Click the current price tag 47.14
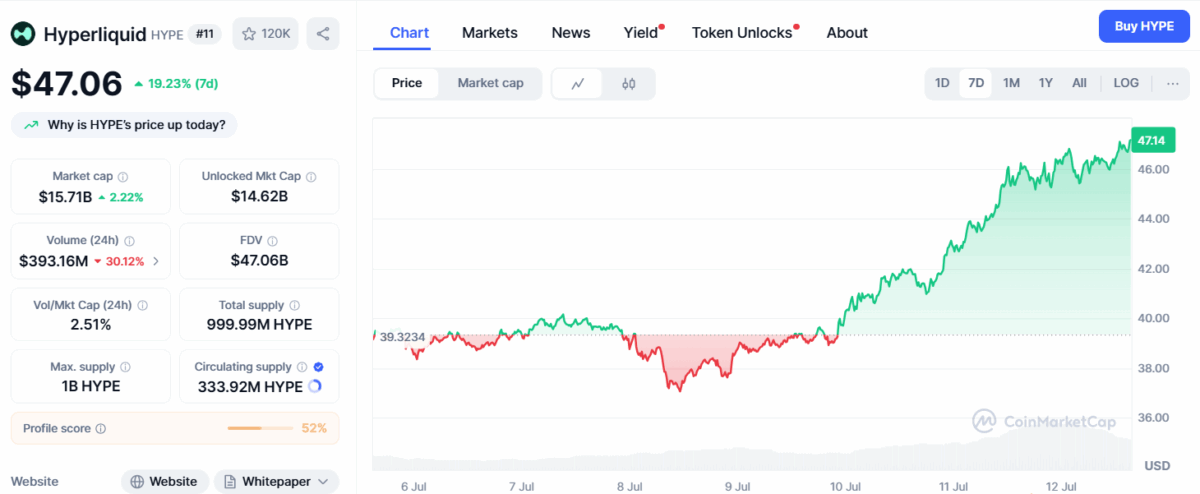The height and width of the screenshot is (494, 1200). click(x=1153, y=142)
